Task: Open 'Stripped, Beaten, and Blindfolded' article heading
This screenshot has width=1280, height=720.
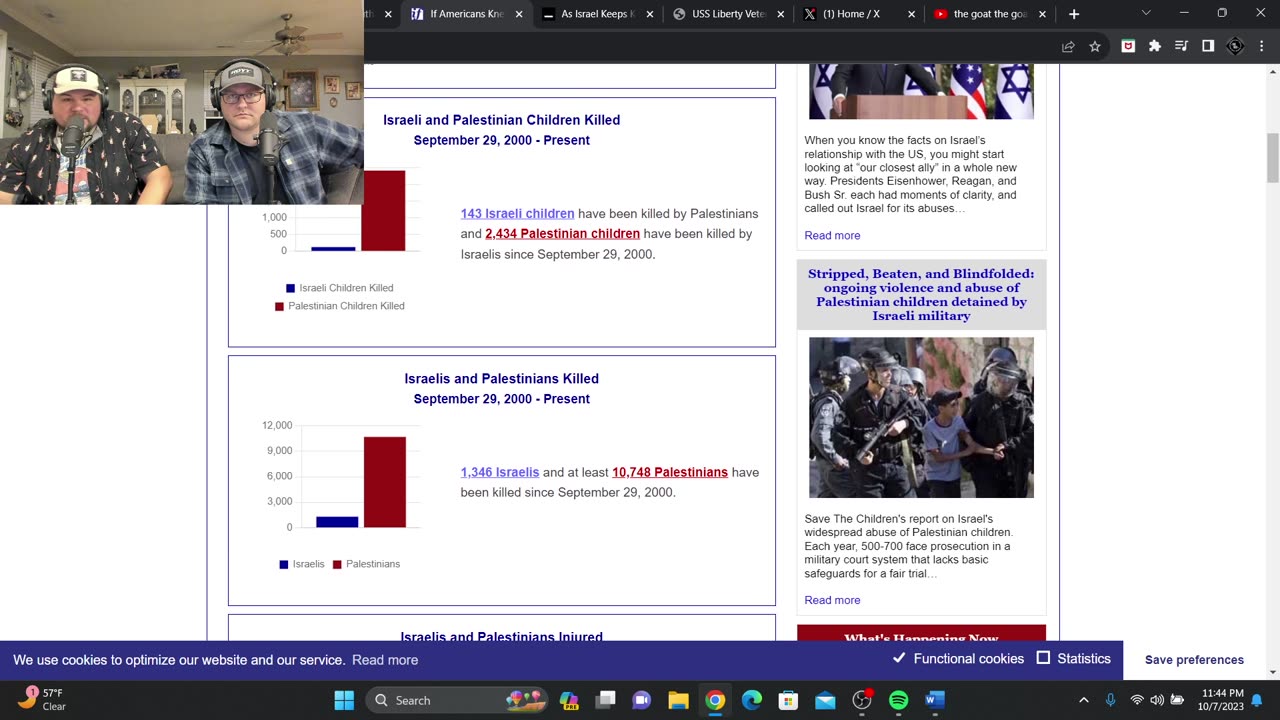Action: [x=921, y=294]
